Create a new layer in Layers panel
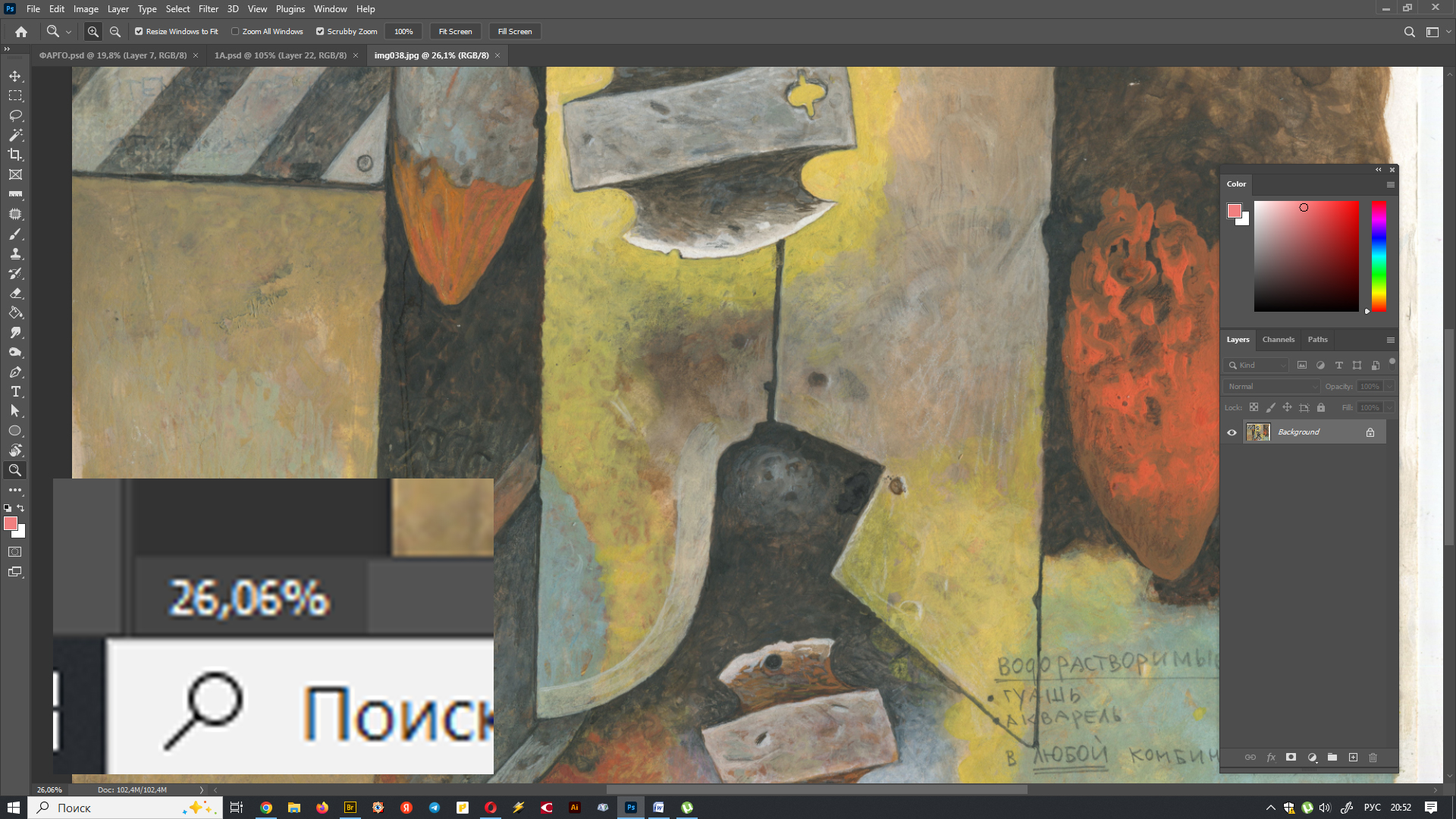 [x=1353, y=758]
